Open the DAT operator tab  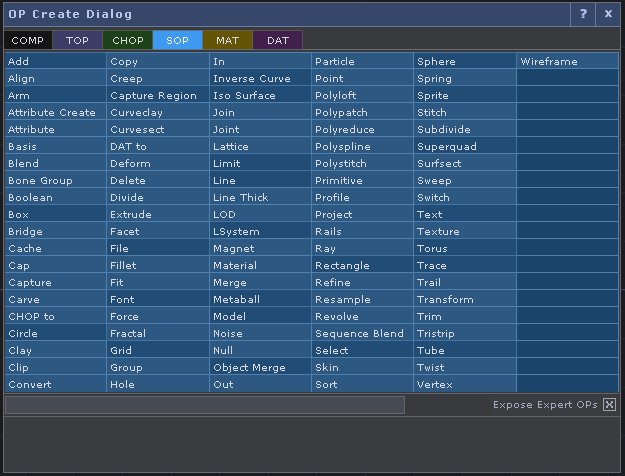(x=277, y=41)
